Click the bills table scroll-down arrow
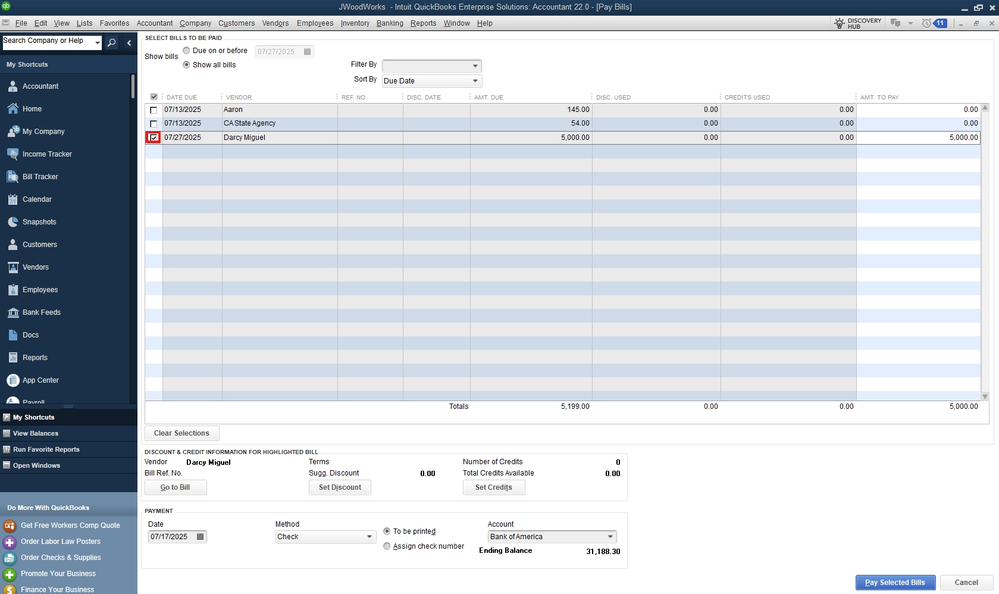 pos(985,396)
